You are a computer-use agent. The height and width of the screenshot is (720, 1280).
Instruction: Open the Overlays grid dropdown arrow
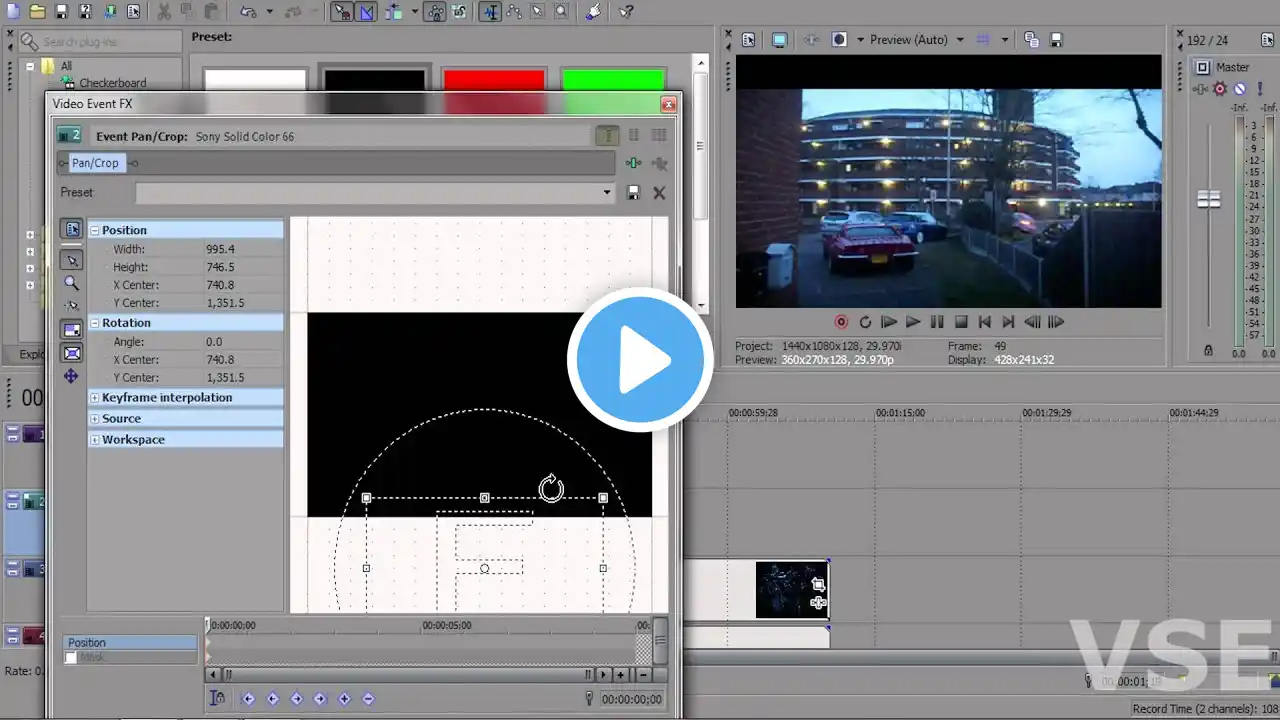[x=1004, y=40]
